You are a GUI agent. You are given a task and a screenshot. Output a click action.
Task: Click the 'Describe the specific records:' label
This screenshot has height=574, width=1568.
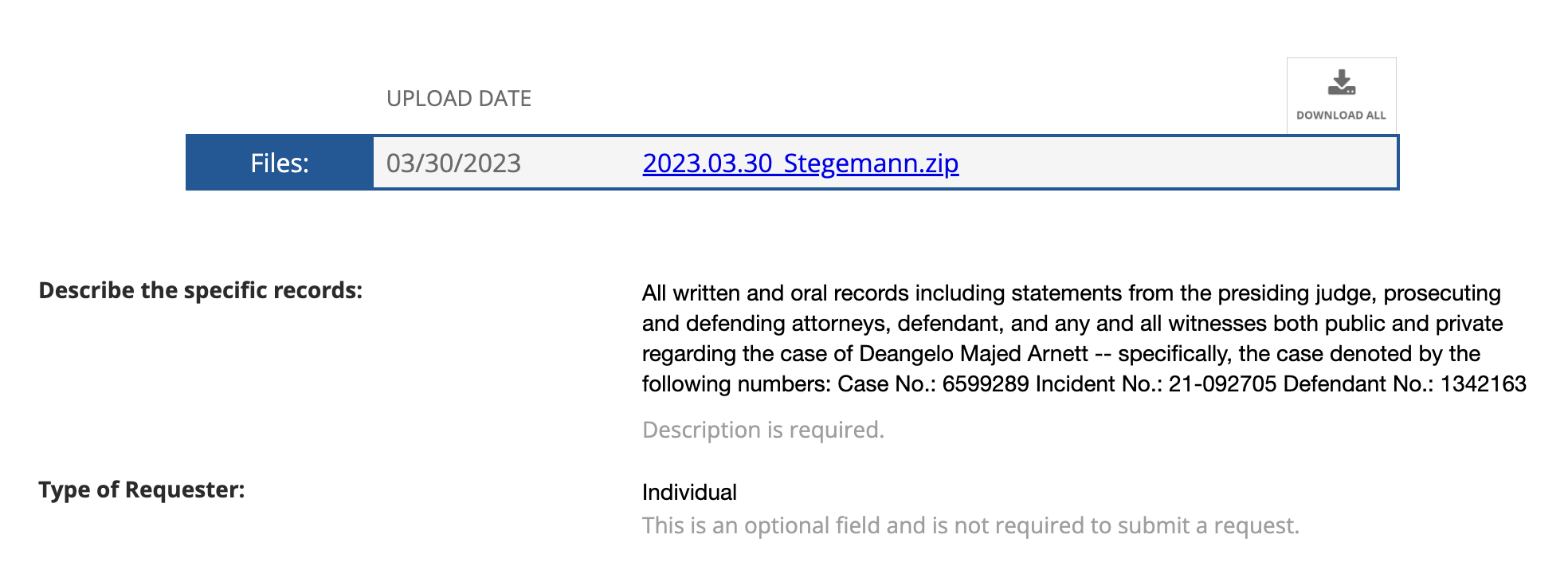201,290
